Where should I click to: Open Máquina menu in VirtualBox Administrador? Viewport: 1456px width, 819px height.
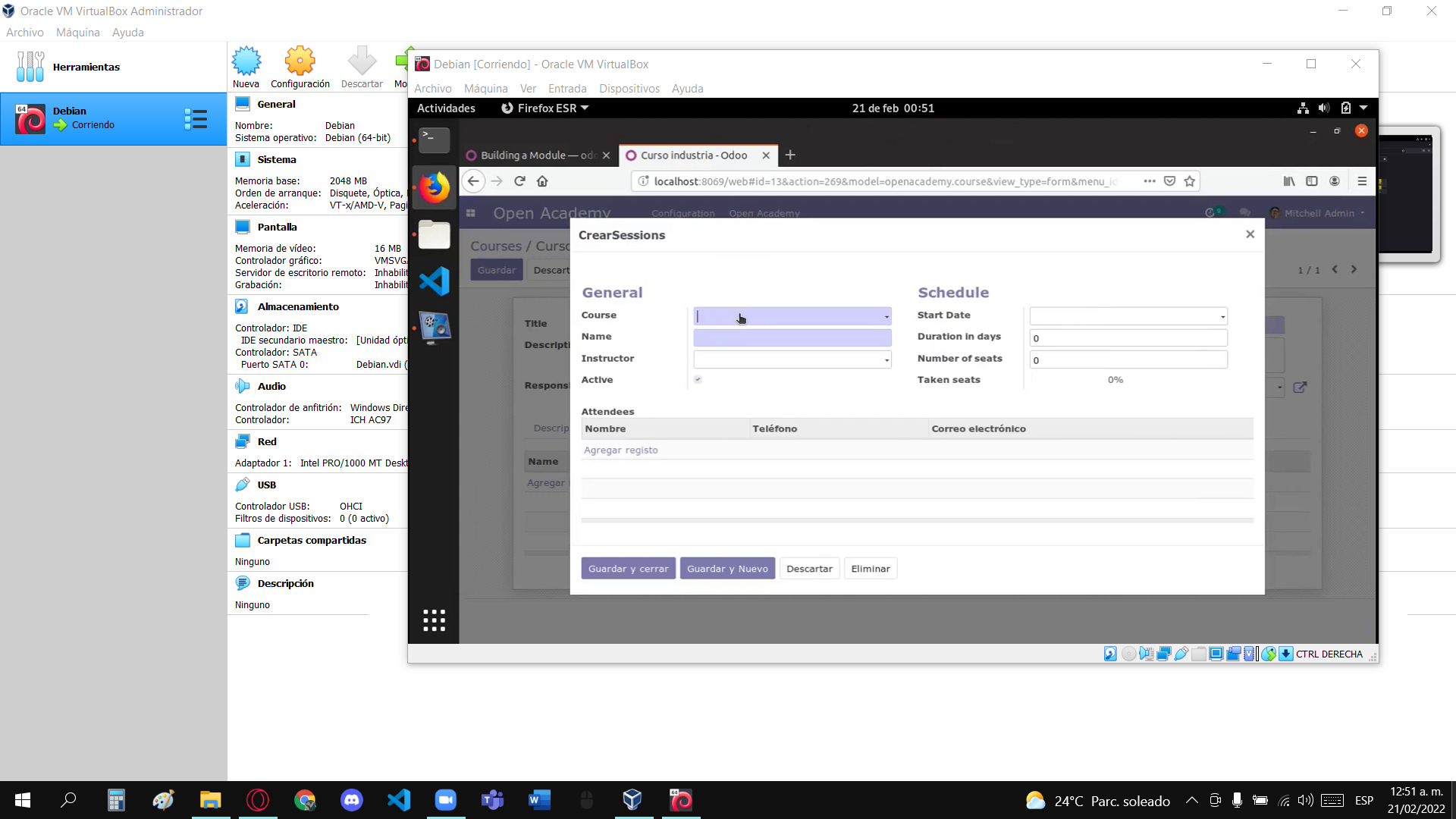[x=78, y=33]
